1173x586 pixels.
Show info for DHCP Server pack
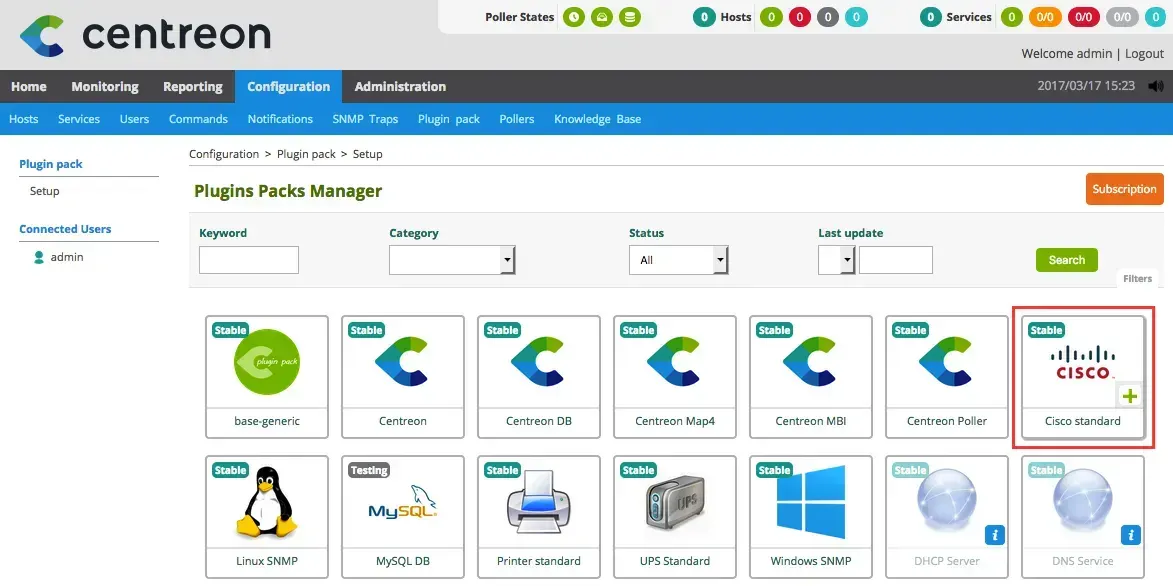[995, 534]
